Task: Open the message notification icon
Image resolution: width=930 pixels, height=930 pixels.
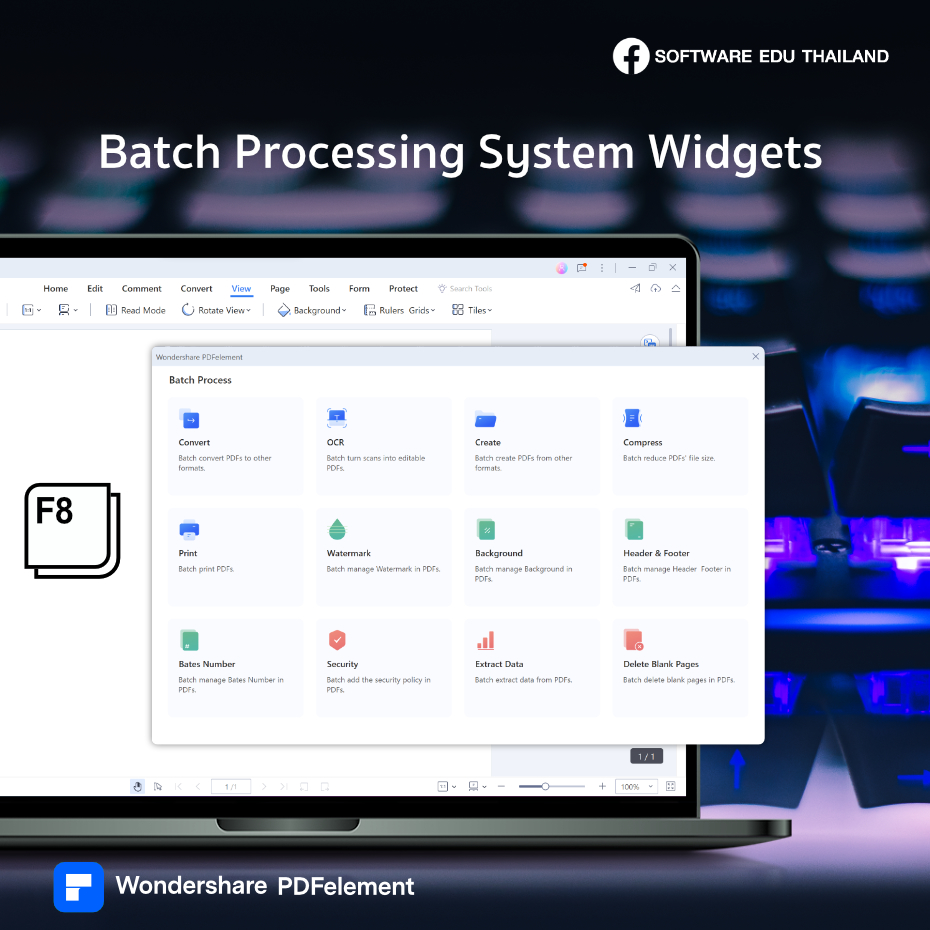Action: click(x=582, y=267)
